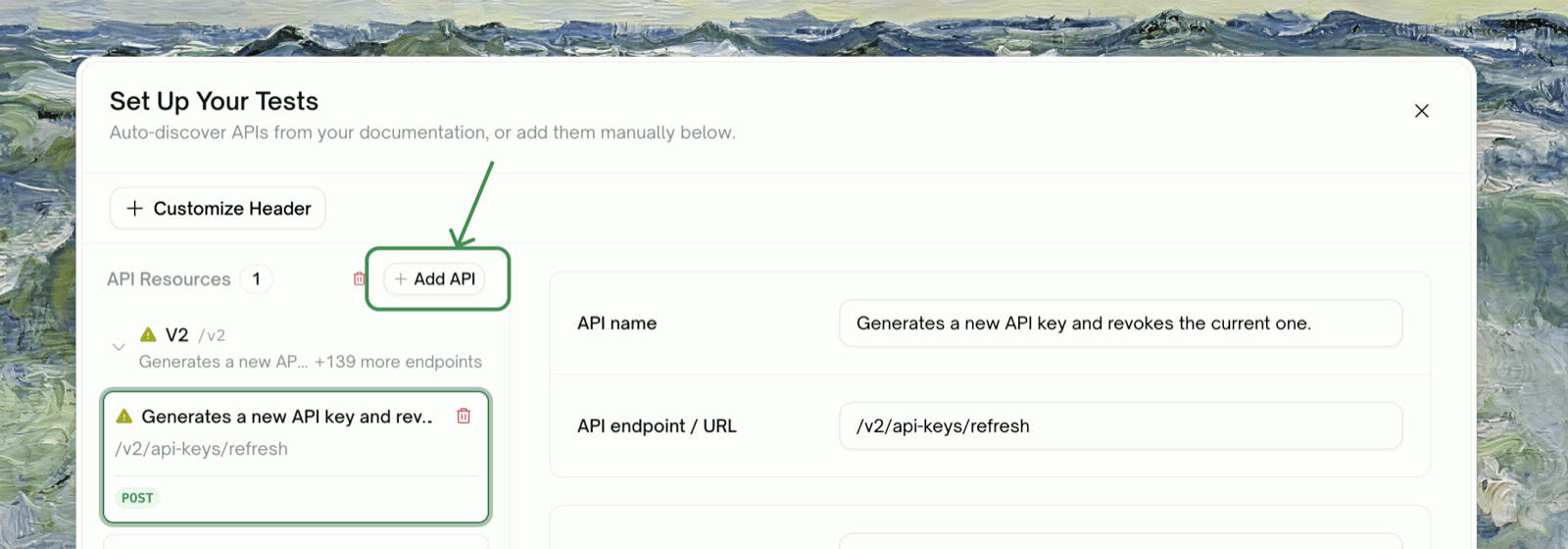Screen dimensions: 1568x549
Task: Click the API Resources count badge
Action: pos(257,279)
